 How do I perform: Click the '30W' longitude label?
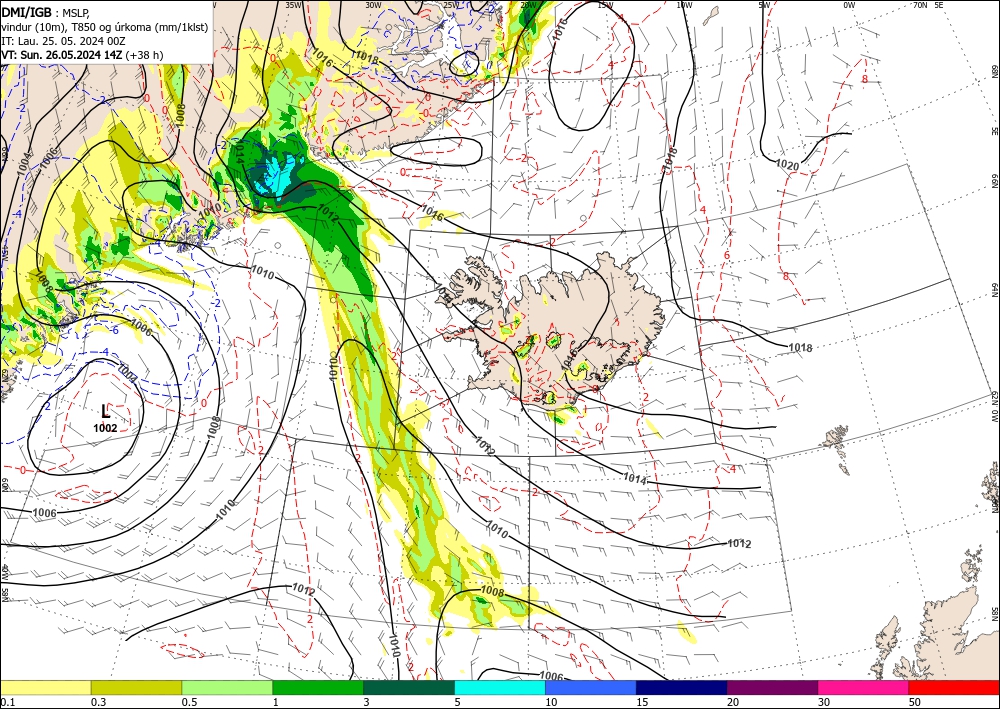pyautogui.click(x=373, y=5)
